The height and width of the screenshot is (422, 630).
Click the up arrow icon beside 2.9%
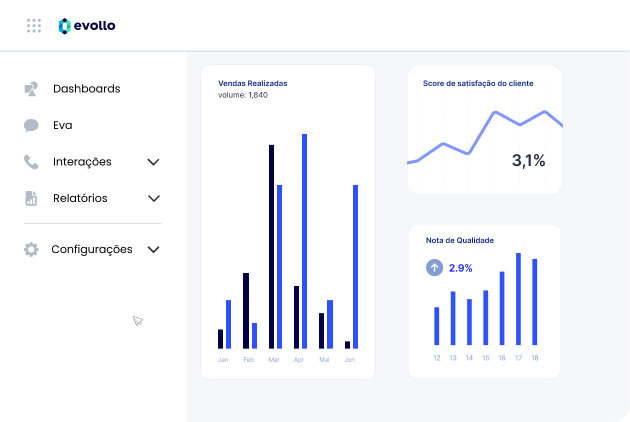tap(434, 268)
